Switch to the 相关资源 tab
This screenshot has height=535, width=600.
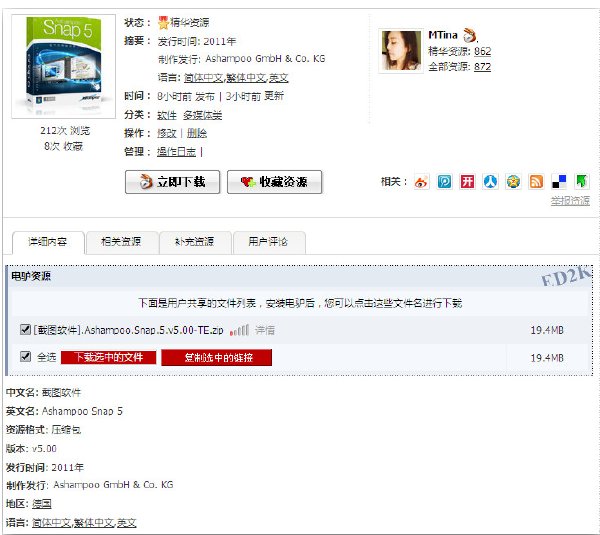121,242
